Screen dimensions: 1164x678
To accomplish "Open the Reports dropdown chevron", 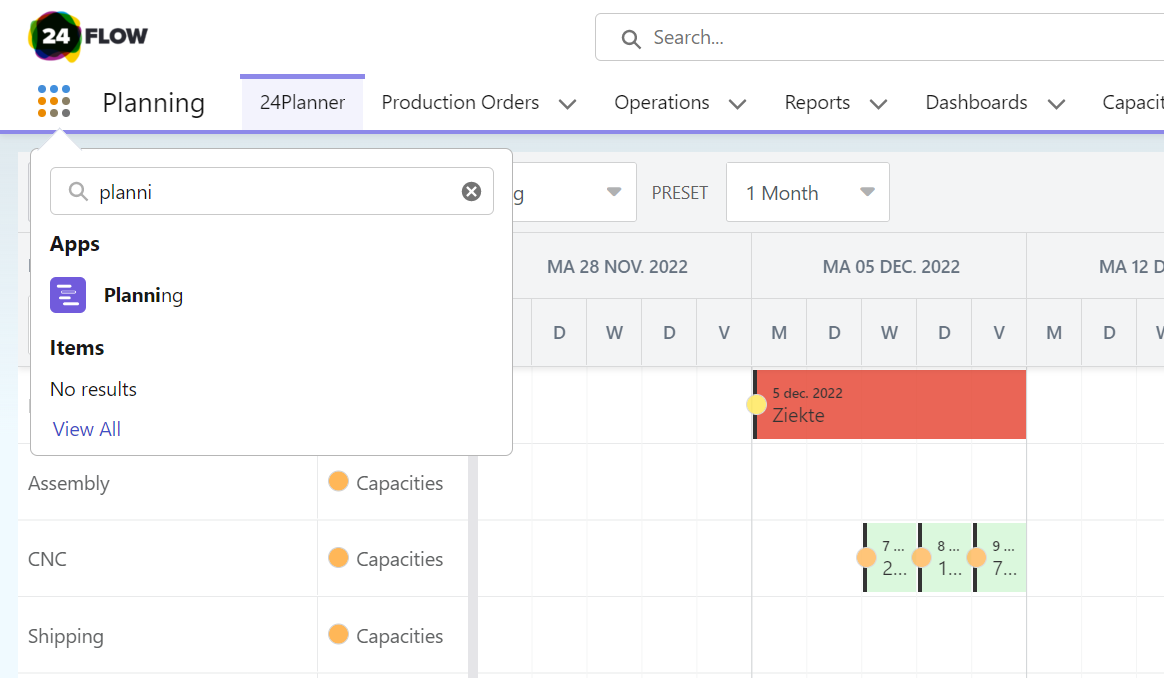I will pos(878,104).
